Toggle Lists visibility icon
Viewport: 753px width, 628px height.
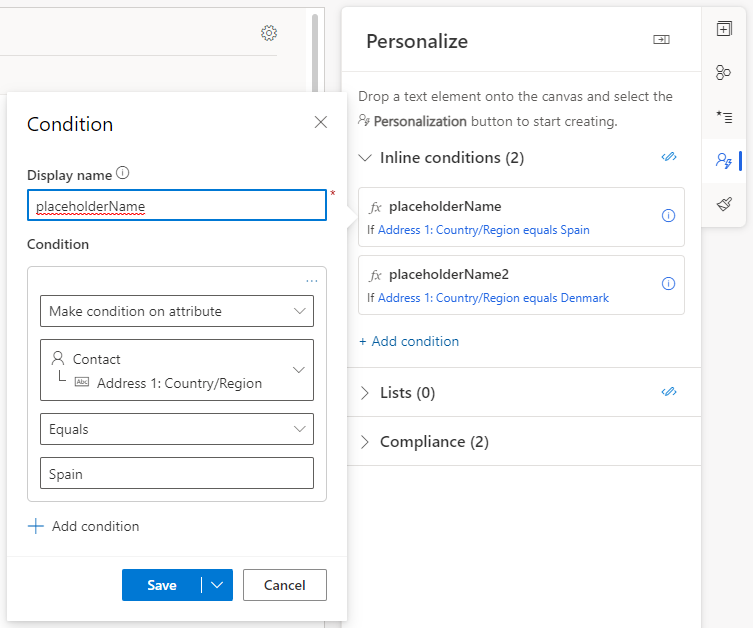point(669,392)
